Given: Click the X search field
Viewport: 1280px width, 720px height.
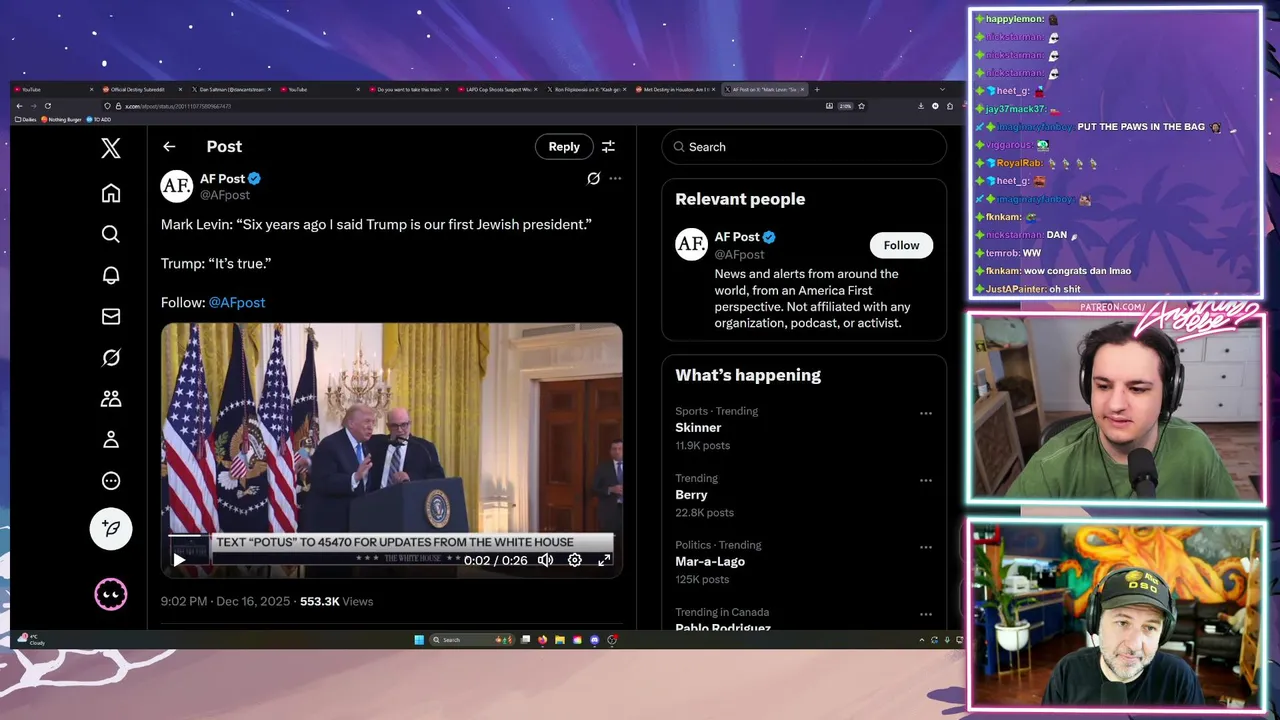Looking at the screenshot, I should click(804, 147).
